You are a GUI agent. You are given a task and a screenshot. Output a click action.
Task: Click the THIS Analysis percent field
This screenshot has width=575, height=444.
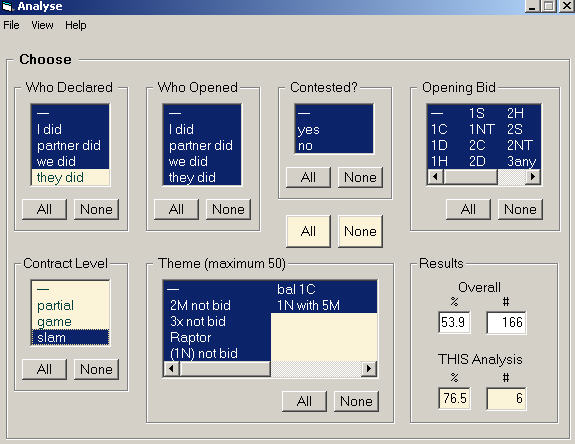coord(455,398)
